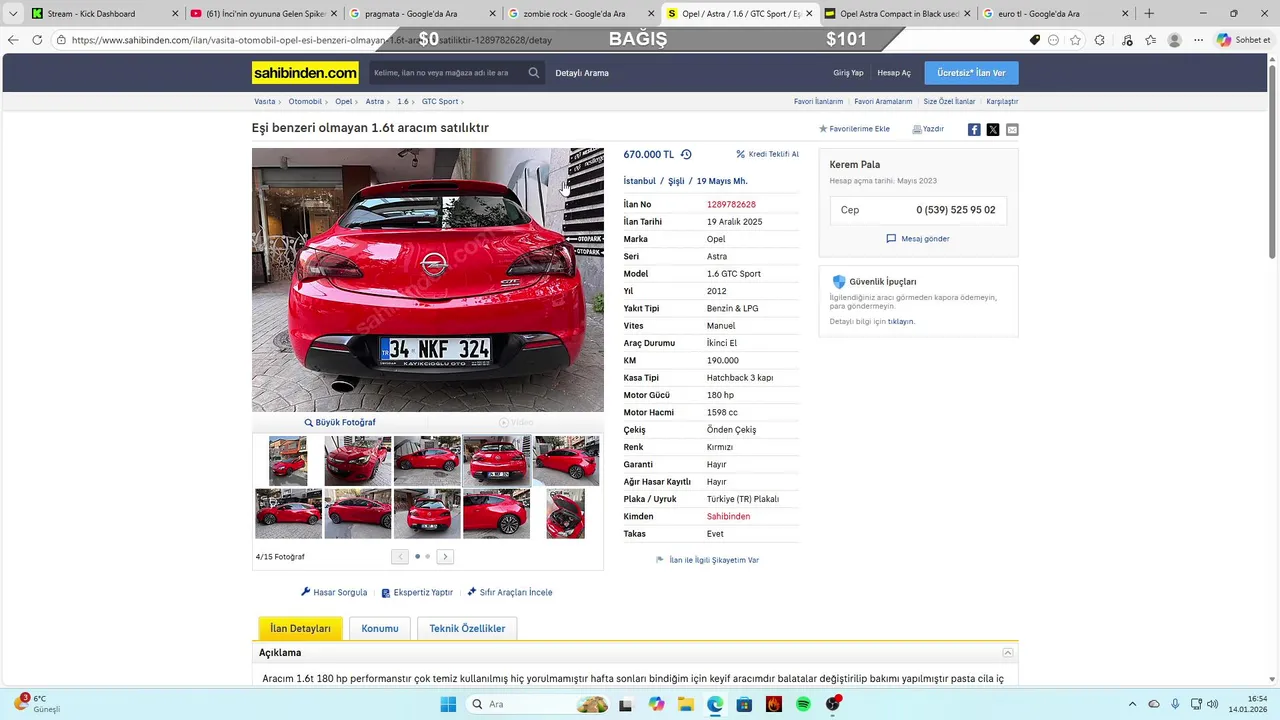Click the search magnifier icon in site header

534,73
